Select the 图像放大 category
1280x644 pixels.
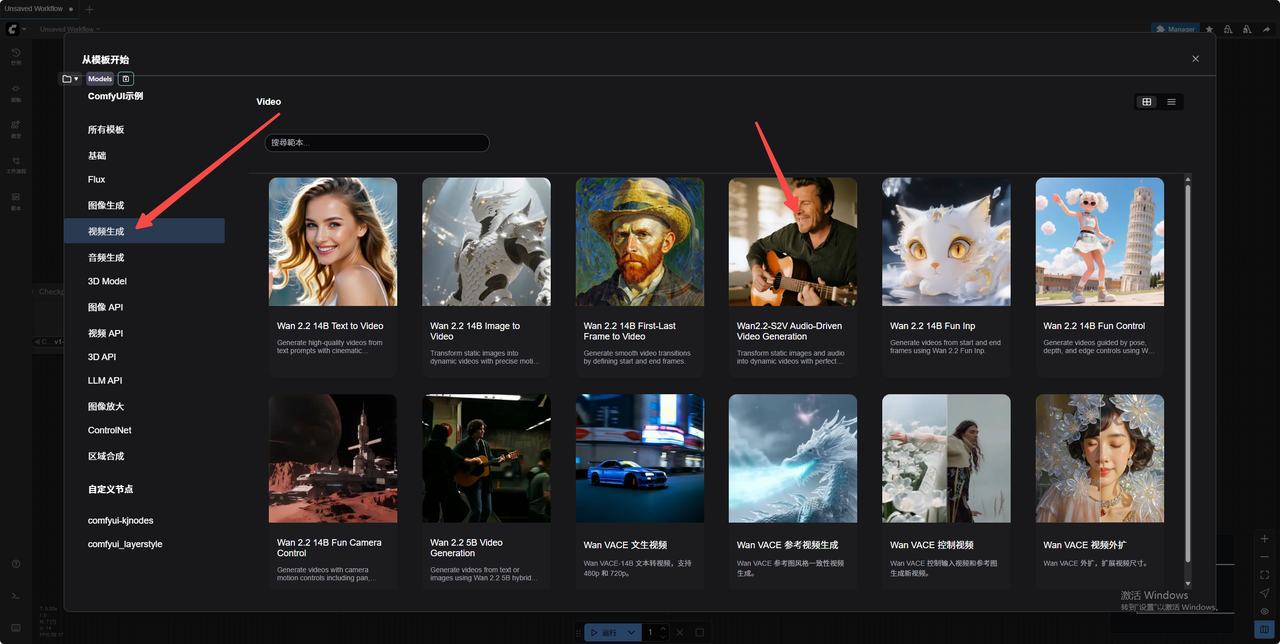point(144,406)
